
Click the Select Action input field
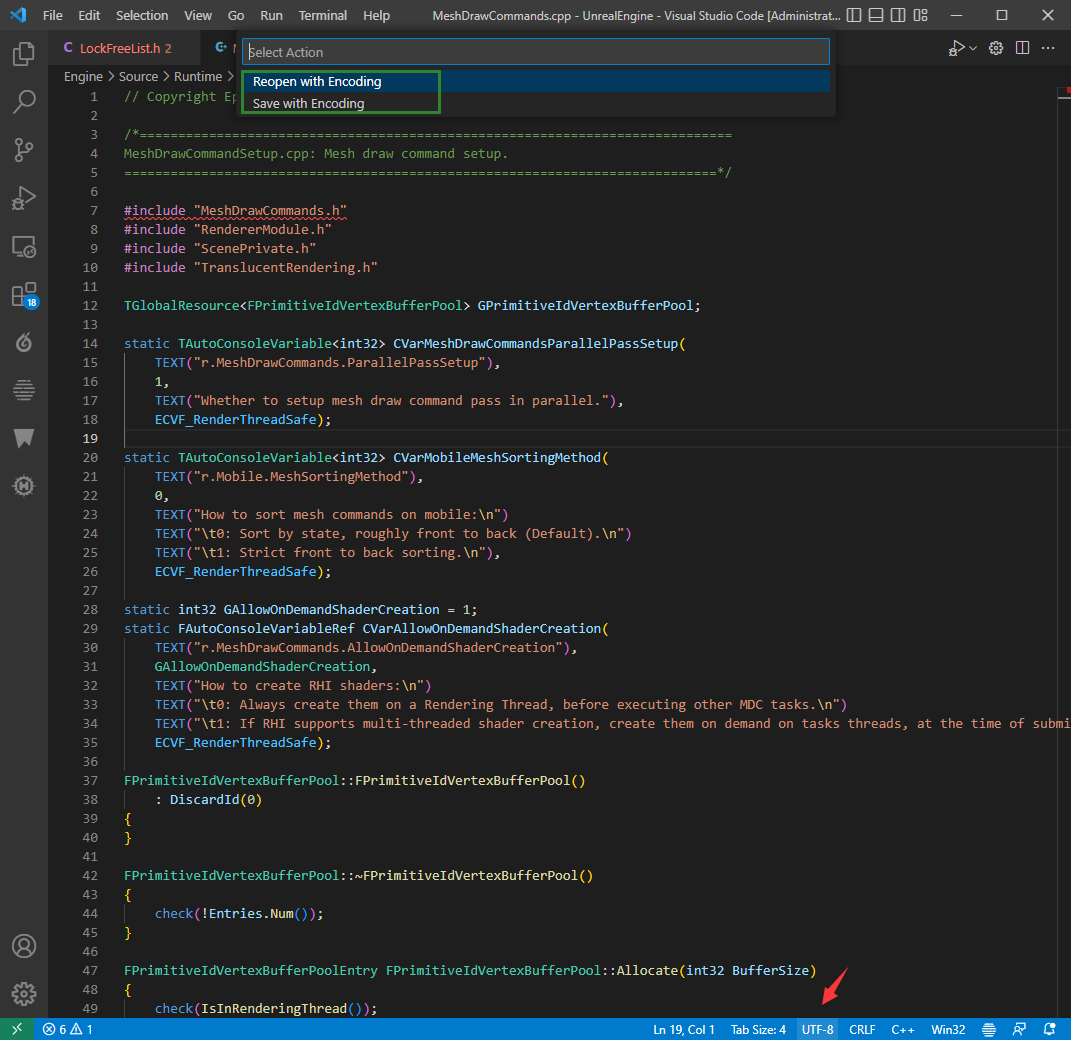pos(535,52)
